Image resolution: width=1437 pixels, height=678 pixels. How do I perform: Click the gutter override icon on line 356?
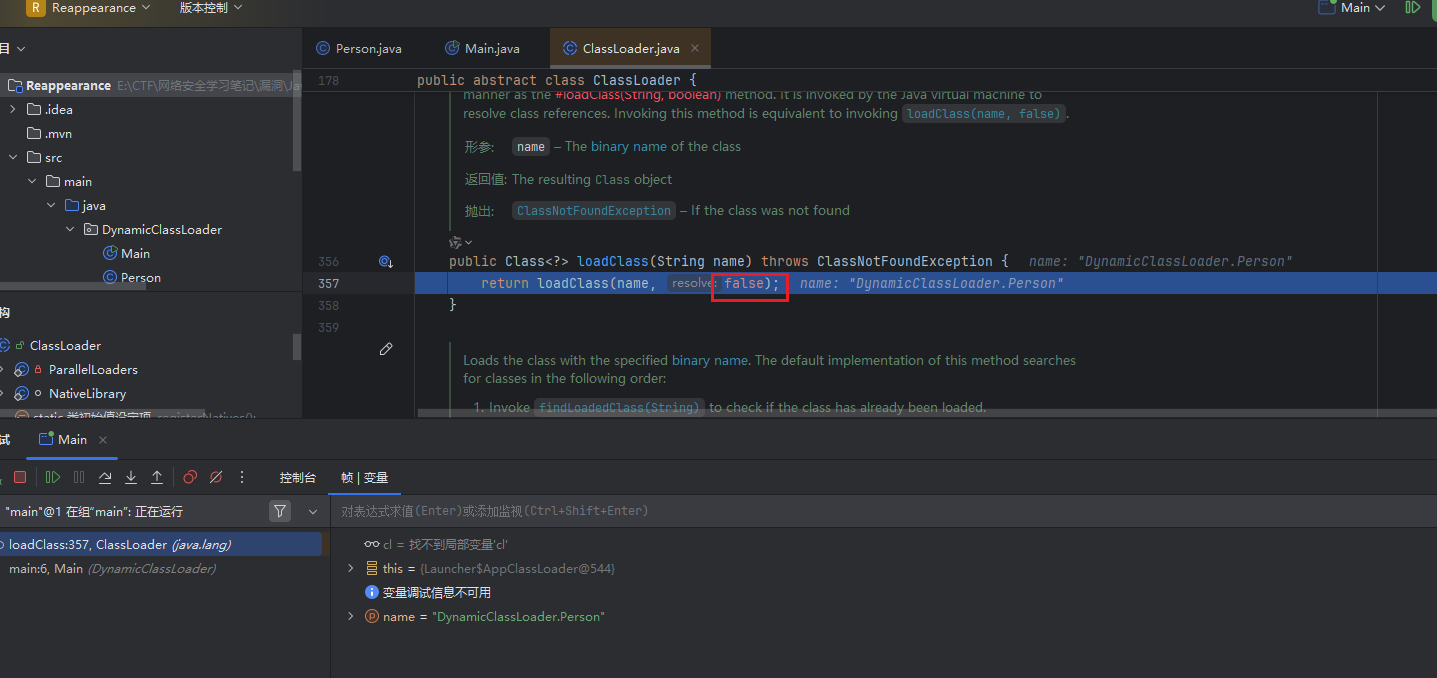(x=386, y=262)
